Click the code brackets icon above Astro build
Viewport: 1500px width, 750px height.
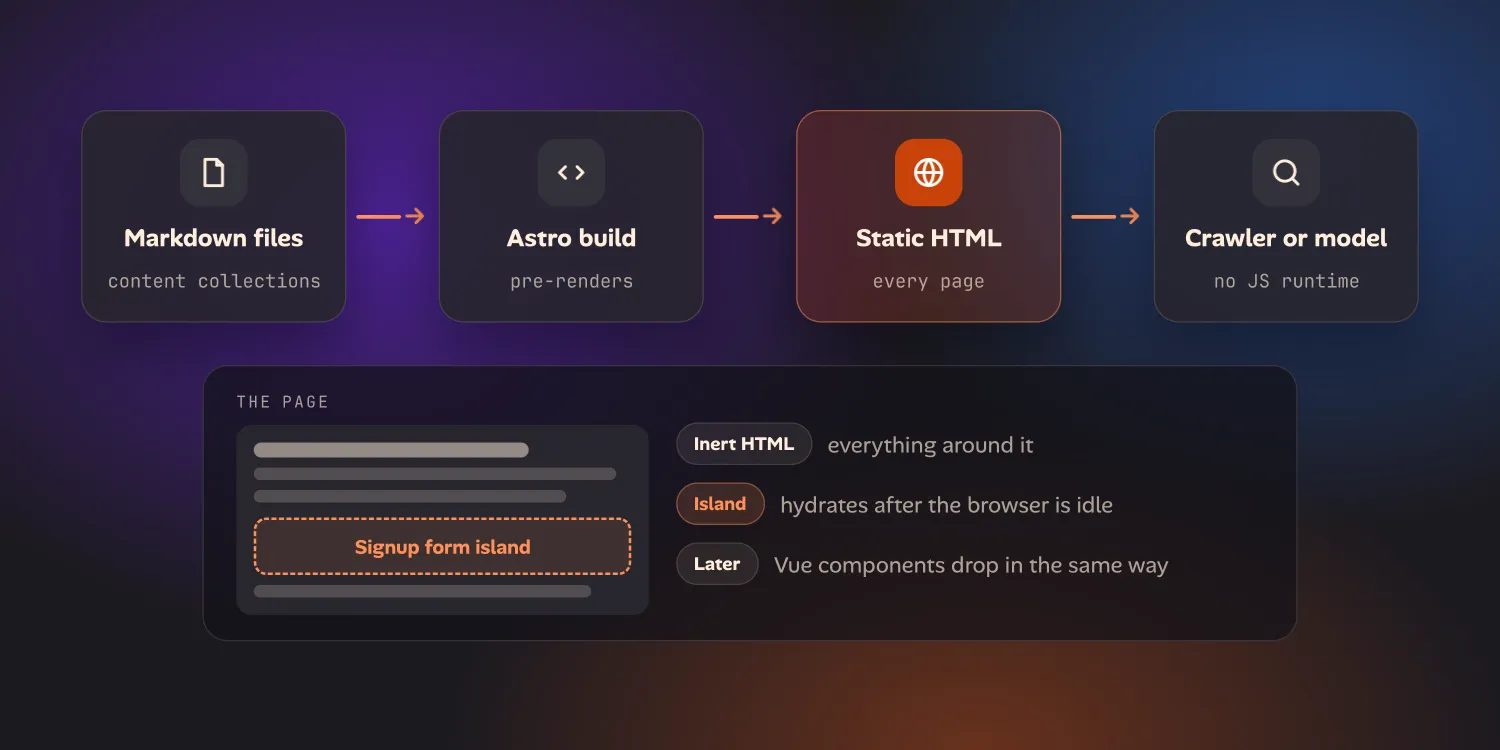(571, 172)
